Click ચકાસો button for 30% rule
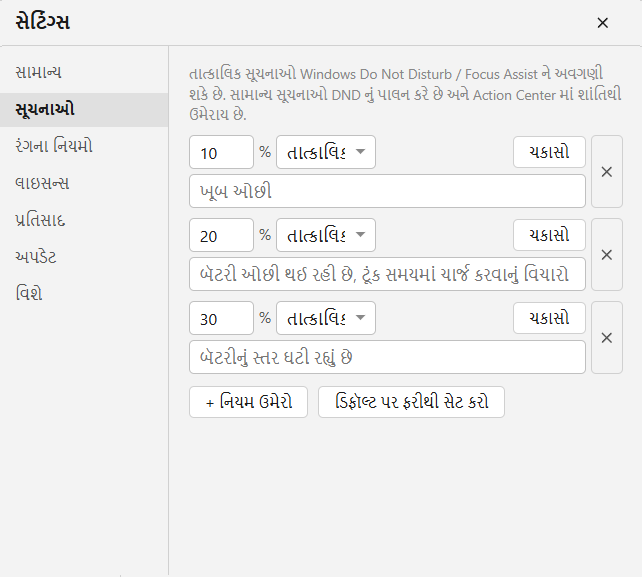The width and height of the screenshot is (642, 577). (x=549, y=318)
